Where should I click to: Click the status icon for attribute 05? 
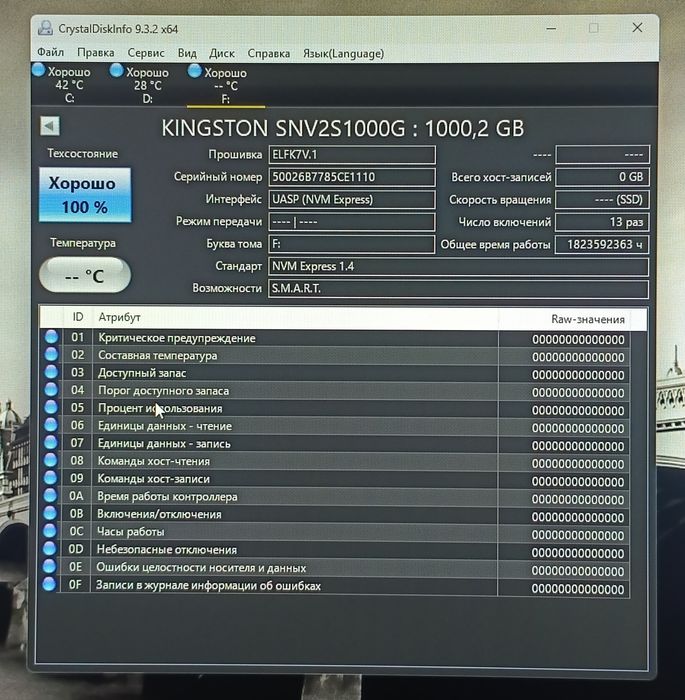(x=51, y=407)
